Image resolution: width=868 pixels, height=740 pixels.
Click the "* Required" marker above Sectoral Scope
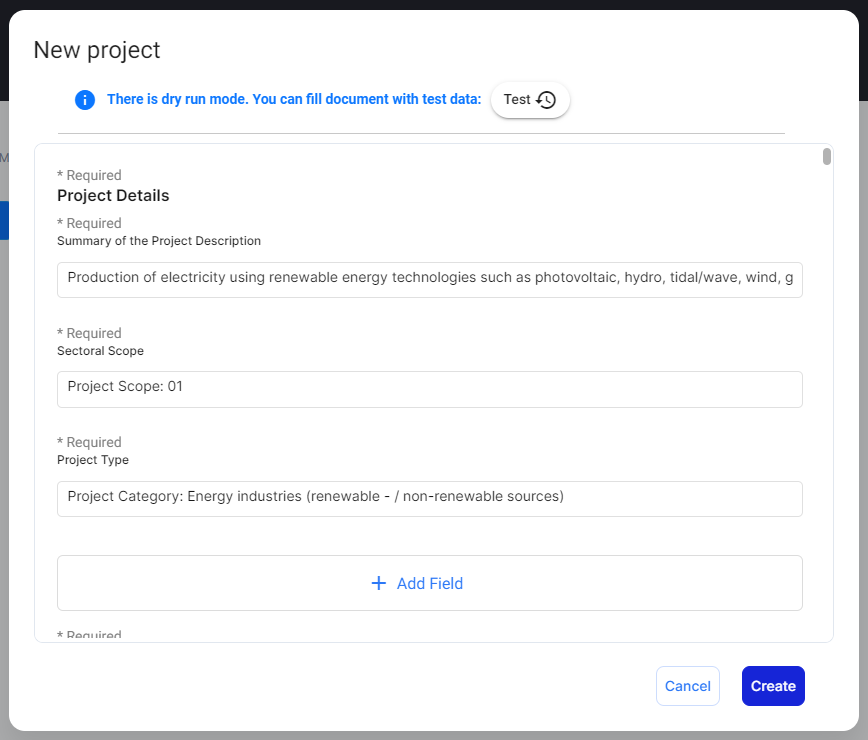pos(89,333)
